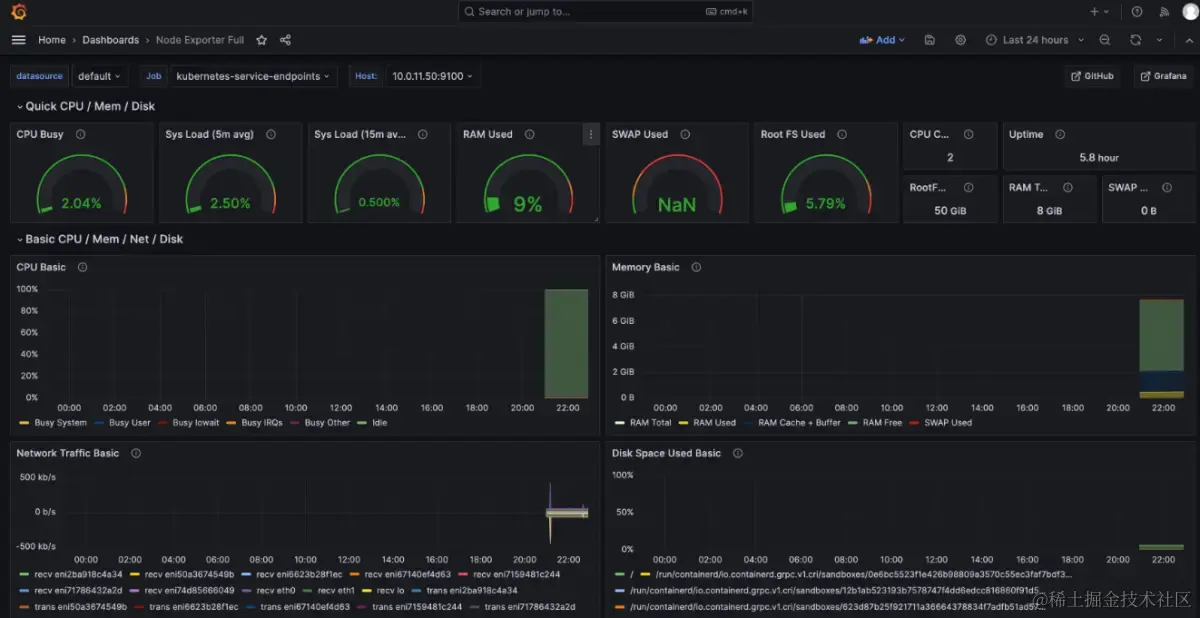Show info icon for Uptime panel

click(x=1060, y=134)
